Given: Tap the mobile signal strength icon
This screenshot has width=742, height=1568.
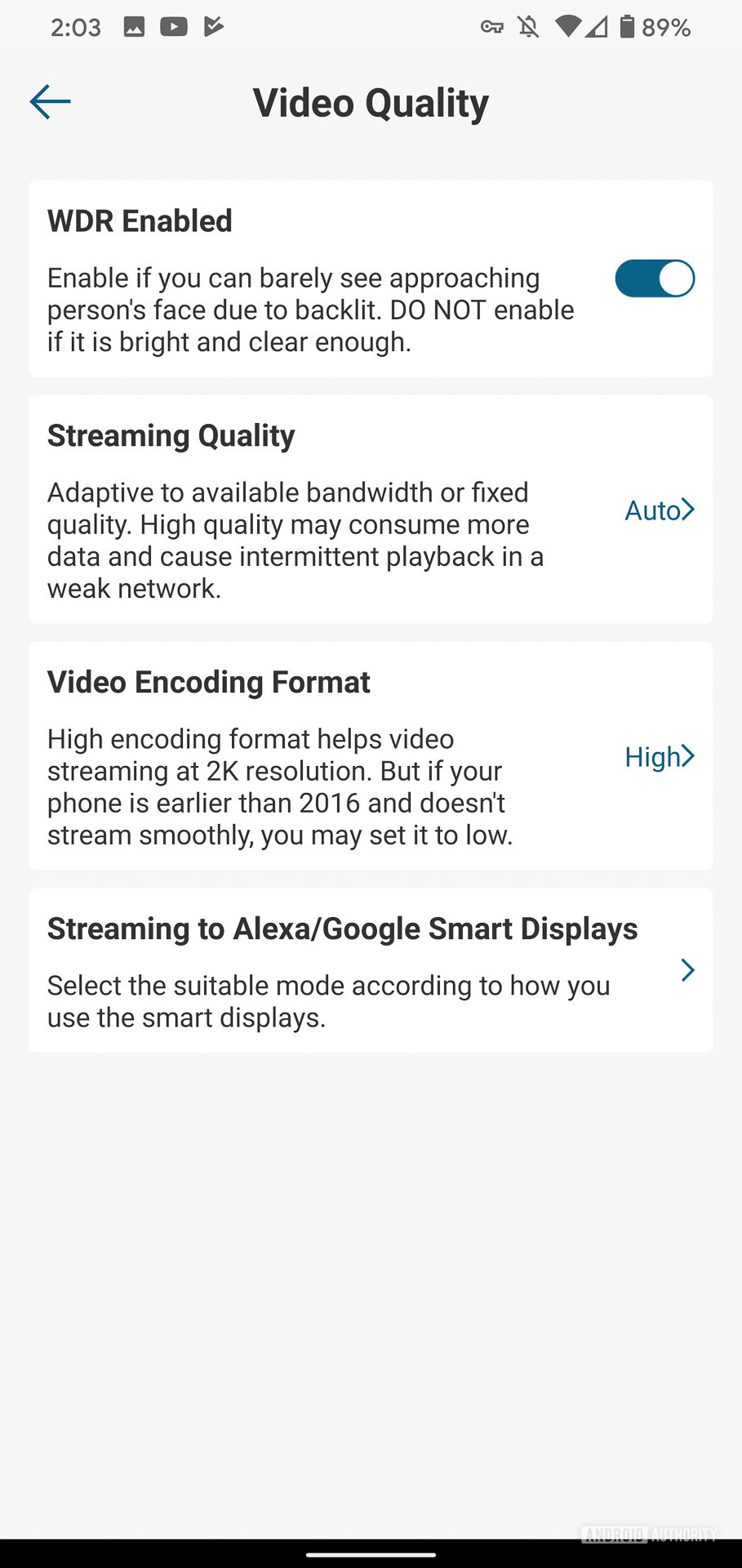Looking at the screenshot, I should 597,28.
